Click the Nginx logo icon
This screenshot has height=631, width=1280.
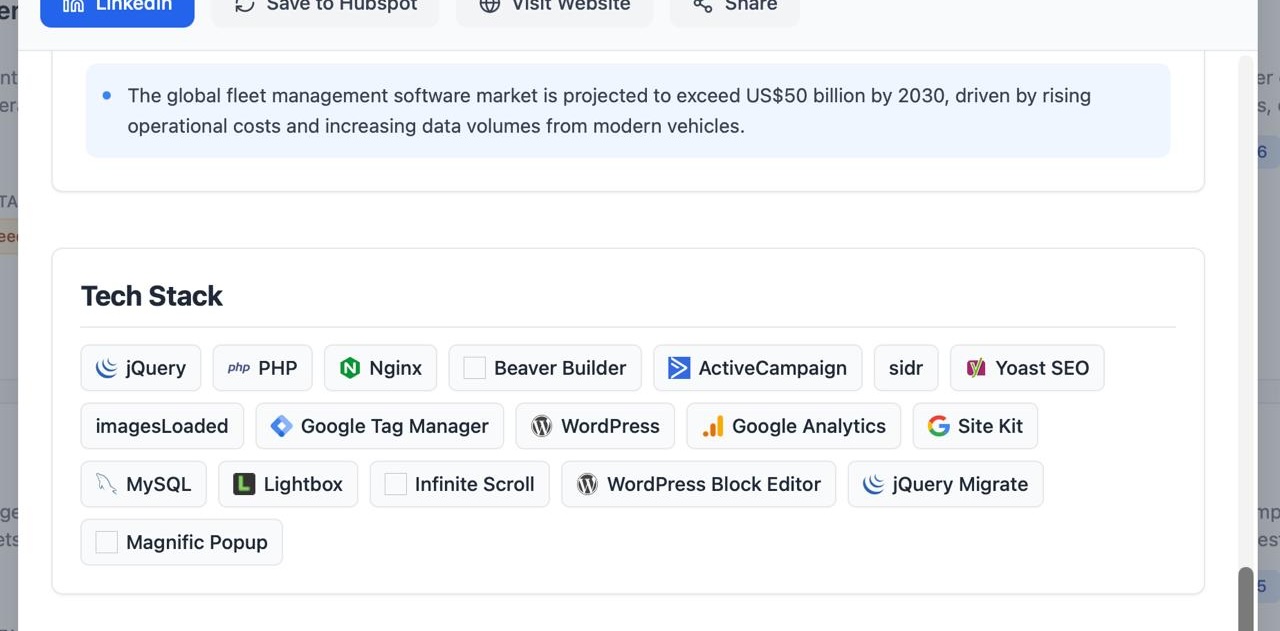tap(350, 367)
